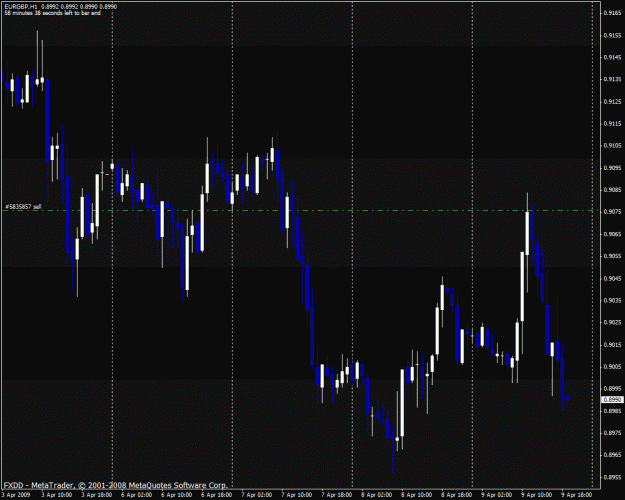Click the '6 Apr 18:00' time axis label
The image size is (625, 500).
point(217,495)
